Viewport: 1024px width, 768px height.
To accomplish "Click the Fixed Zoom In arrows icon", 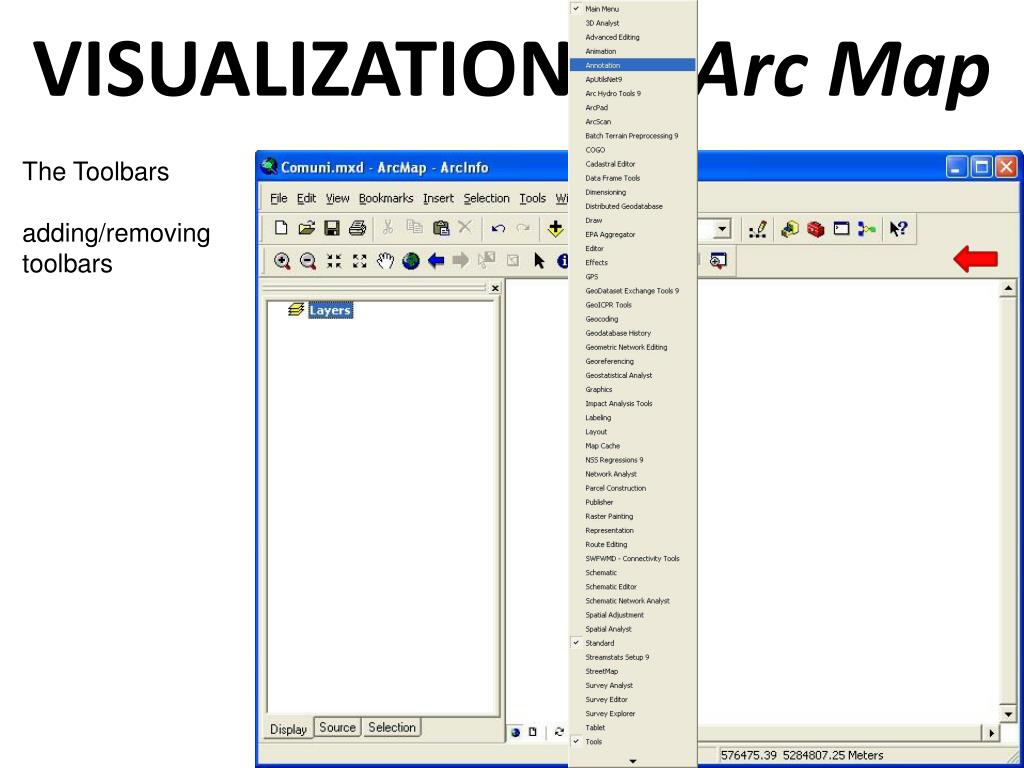I will pos(334,261).
